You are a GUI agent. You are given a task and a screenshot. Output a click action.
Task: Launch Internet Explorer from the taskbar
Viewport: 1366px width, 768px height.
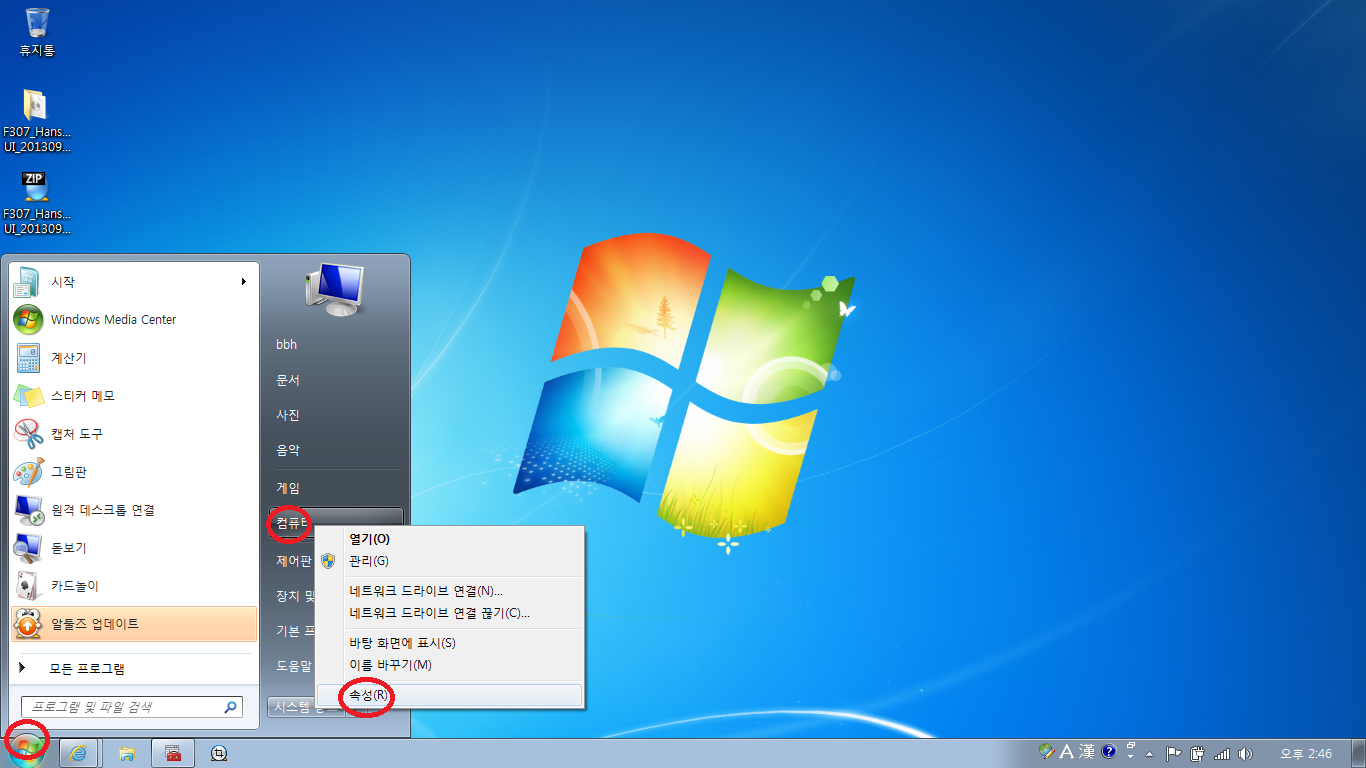click(80, 753)
